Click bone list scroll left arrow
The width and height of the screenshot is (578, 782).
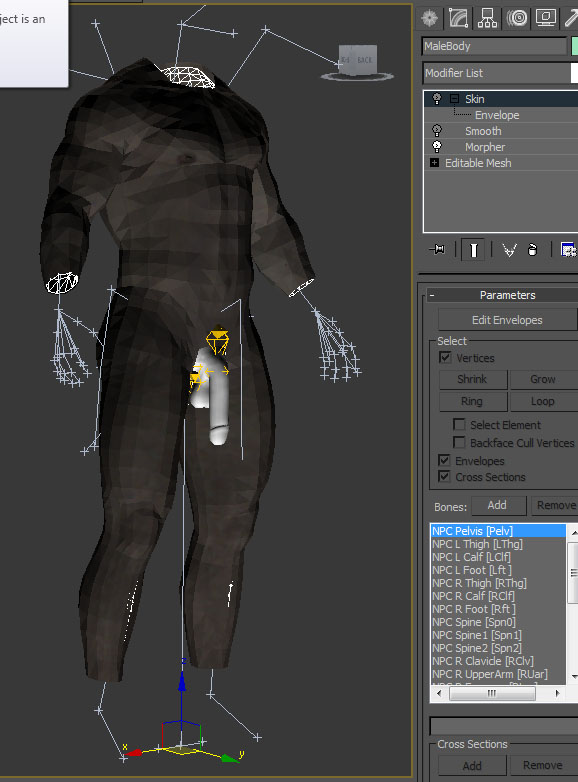[x=439, y=693]
